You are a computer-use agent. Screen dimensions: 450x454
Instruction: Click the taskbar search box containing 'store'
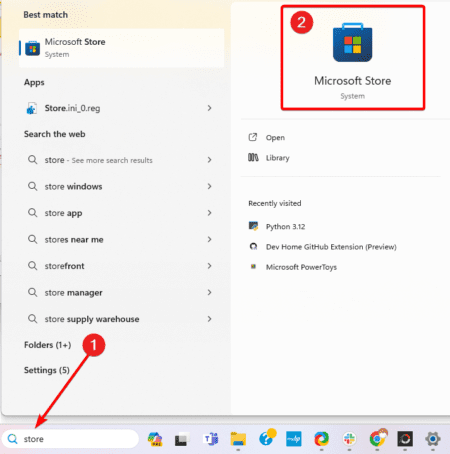point(70,439)
